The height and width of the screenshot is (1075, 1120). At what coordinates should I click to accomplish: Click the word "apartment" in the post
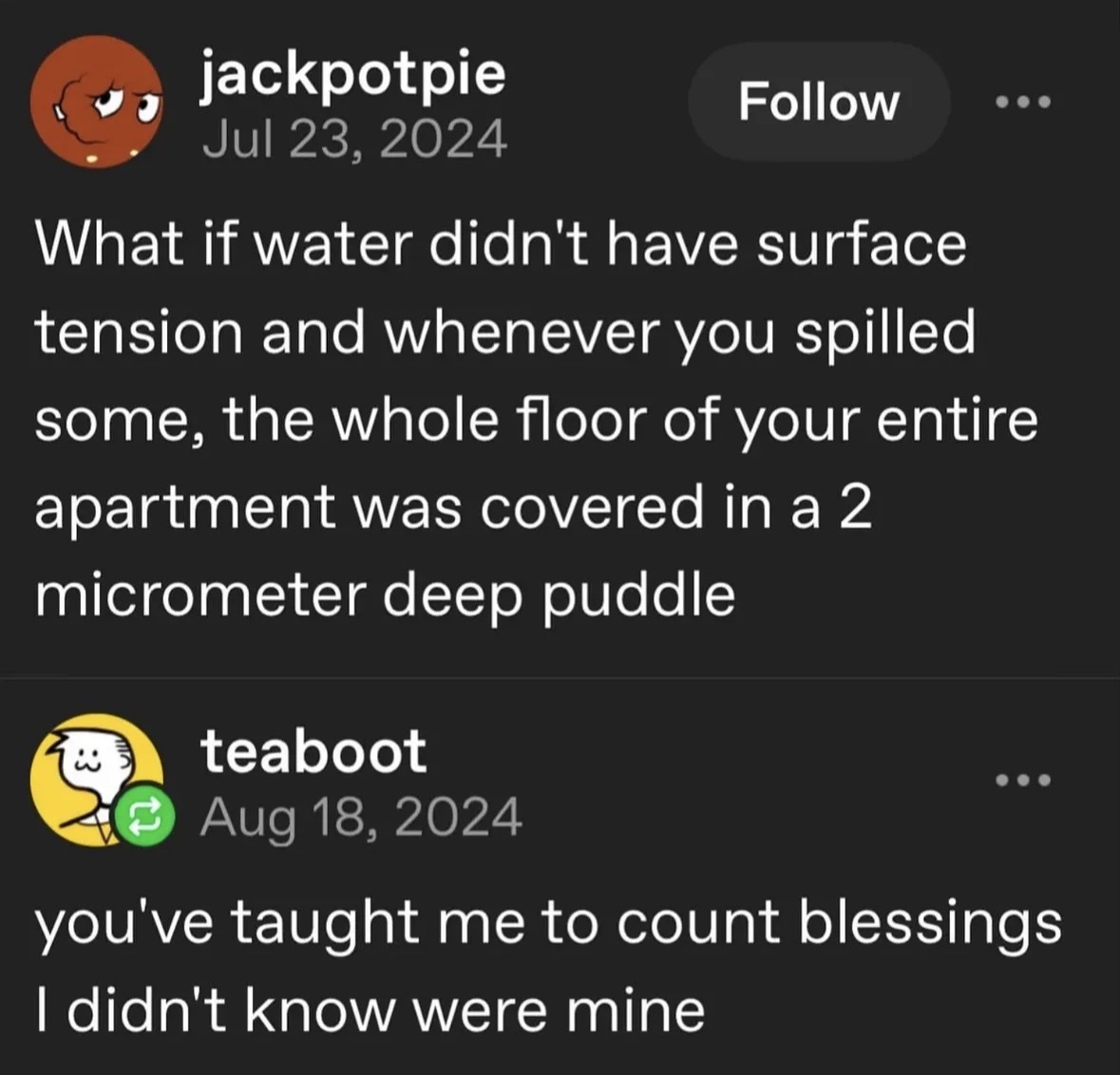pyautogui.click(x=185, y=508)
